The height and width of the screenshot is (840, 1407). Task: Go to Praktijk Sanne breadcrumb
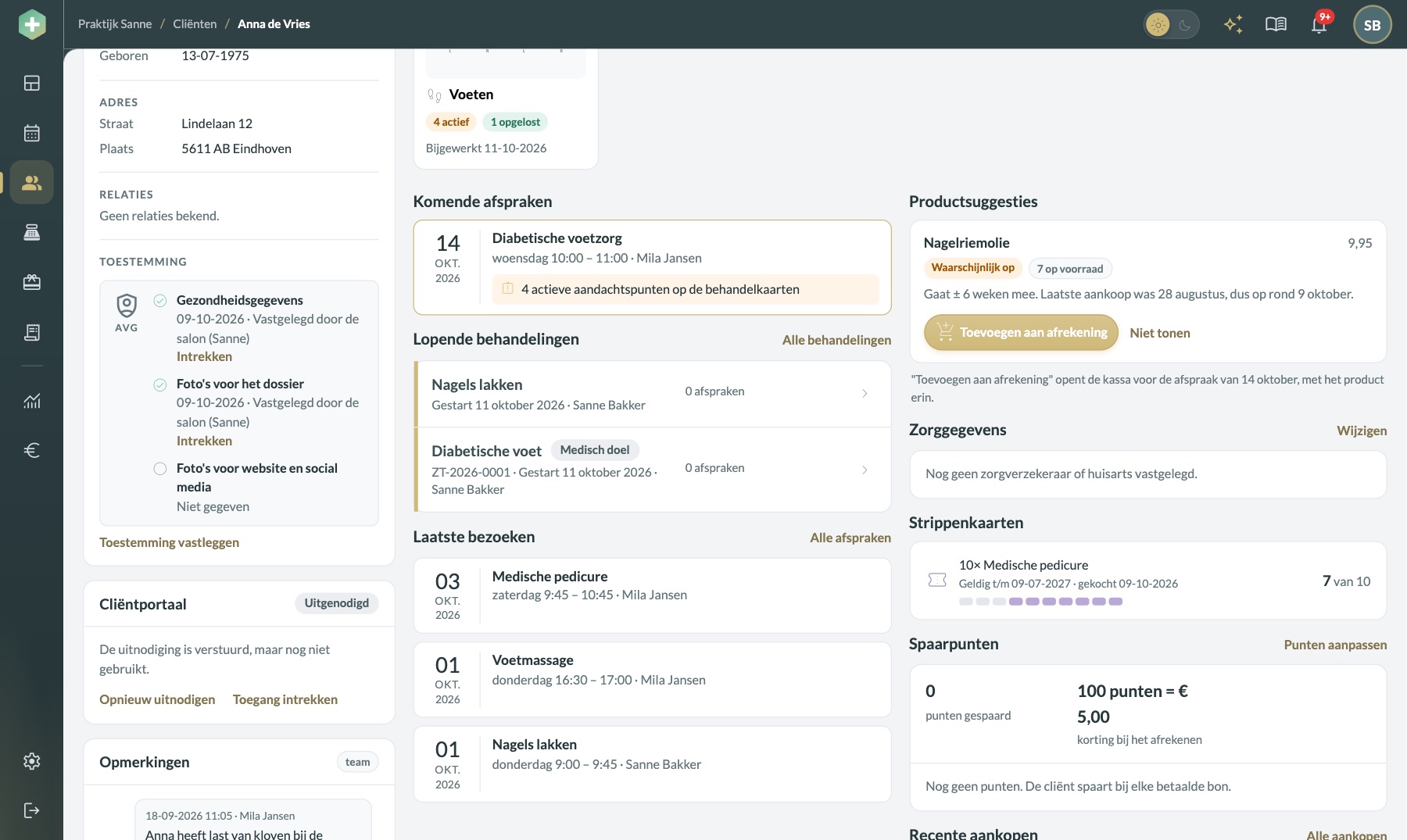[x=115, y=24]
